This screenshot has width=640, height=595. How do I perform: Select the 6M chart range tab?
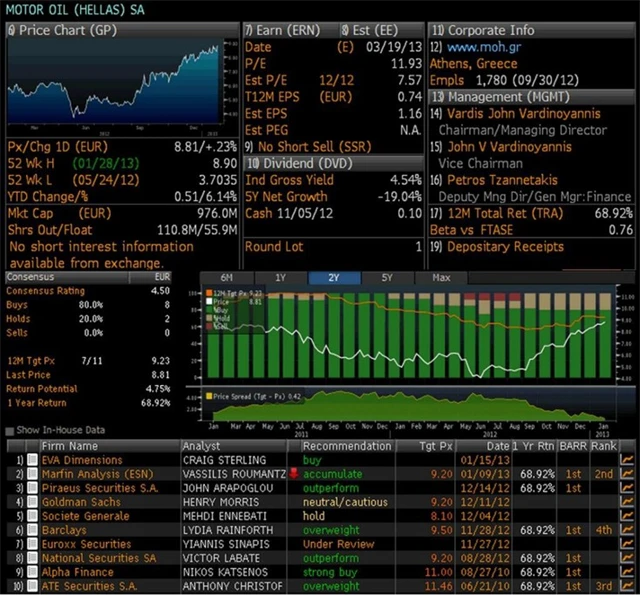pyautogui.click(x=226, y=277)
